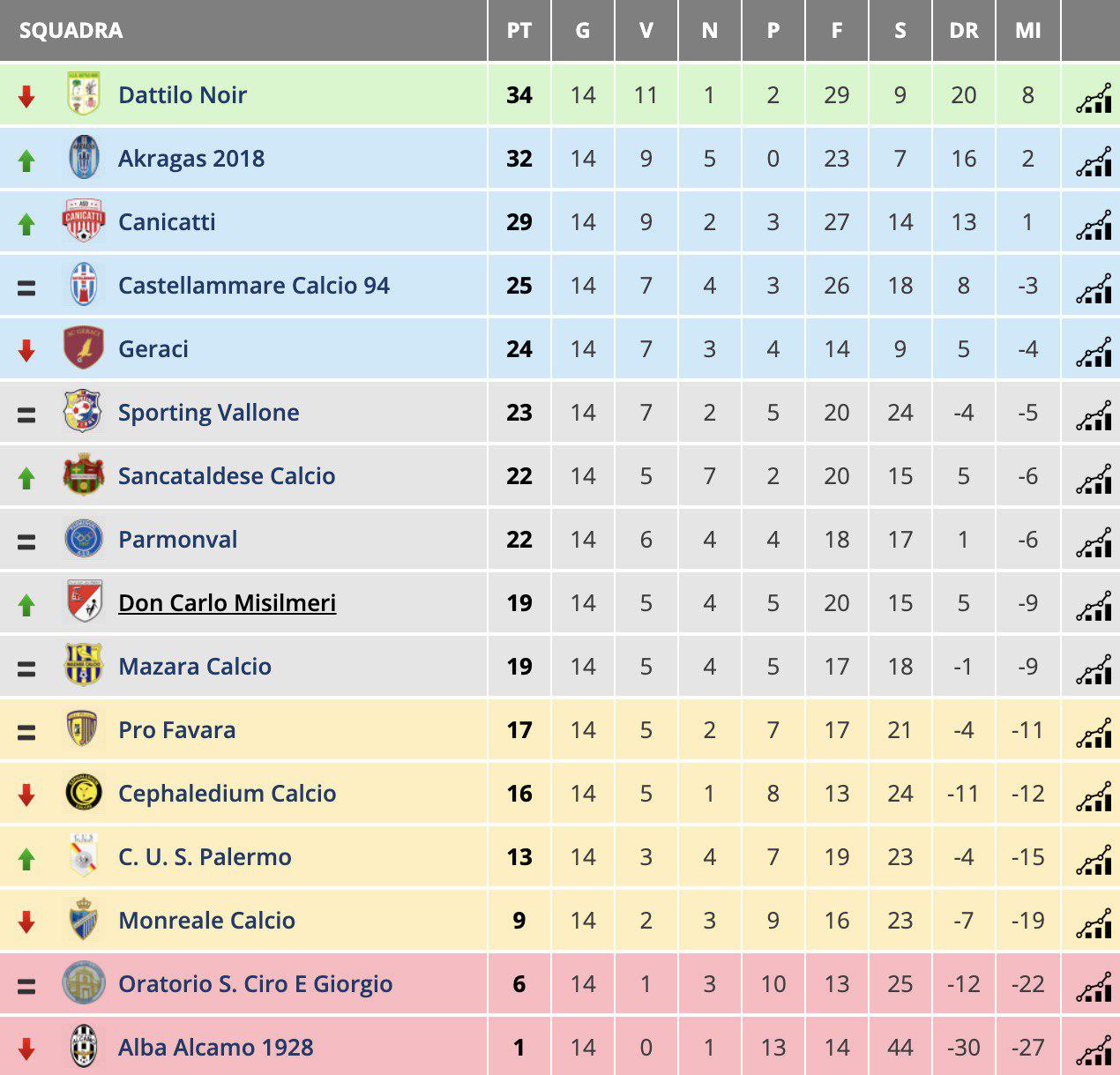Open trend chart icon for Alba Alcamo 1928
The image size is (1120, 1075).
pyautogui.click(x=1094, y=1049)
